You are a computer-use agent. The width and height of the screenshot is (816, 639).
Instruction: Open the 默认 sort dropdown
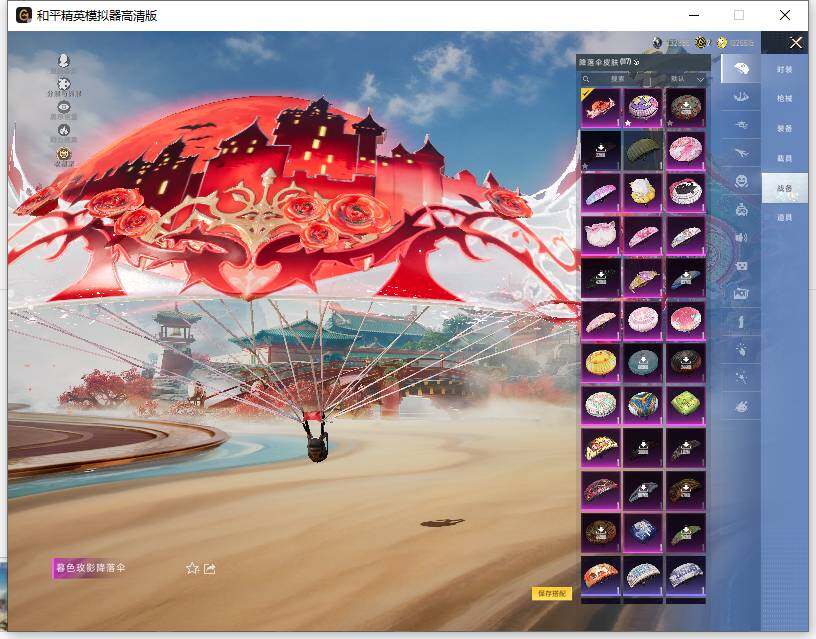coord(686,79)
